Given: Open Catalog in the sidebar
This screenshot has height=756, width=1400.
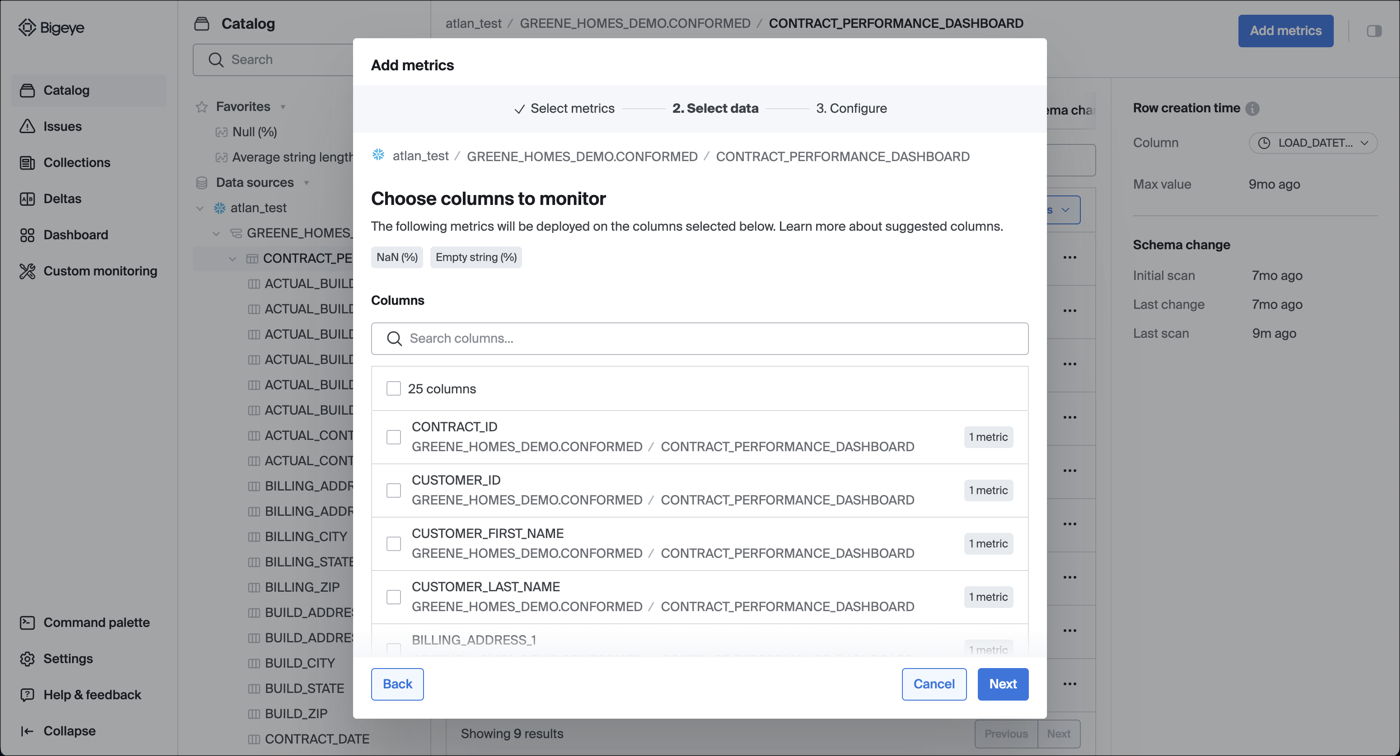Looking at the screenshot, I should [x=89, y=90].
